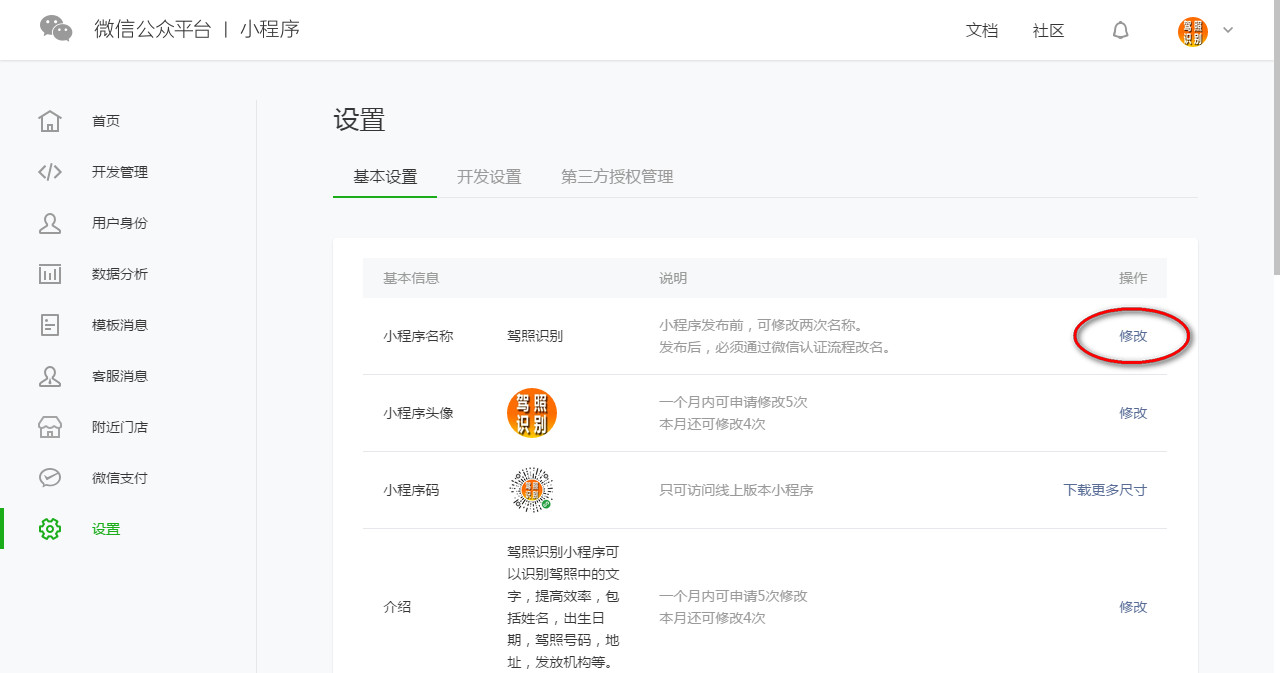
Task: Click the 设置 gear icon
Action: 50,529
